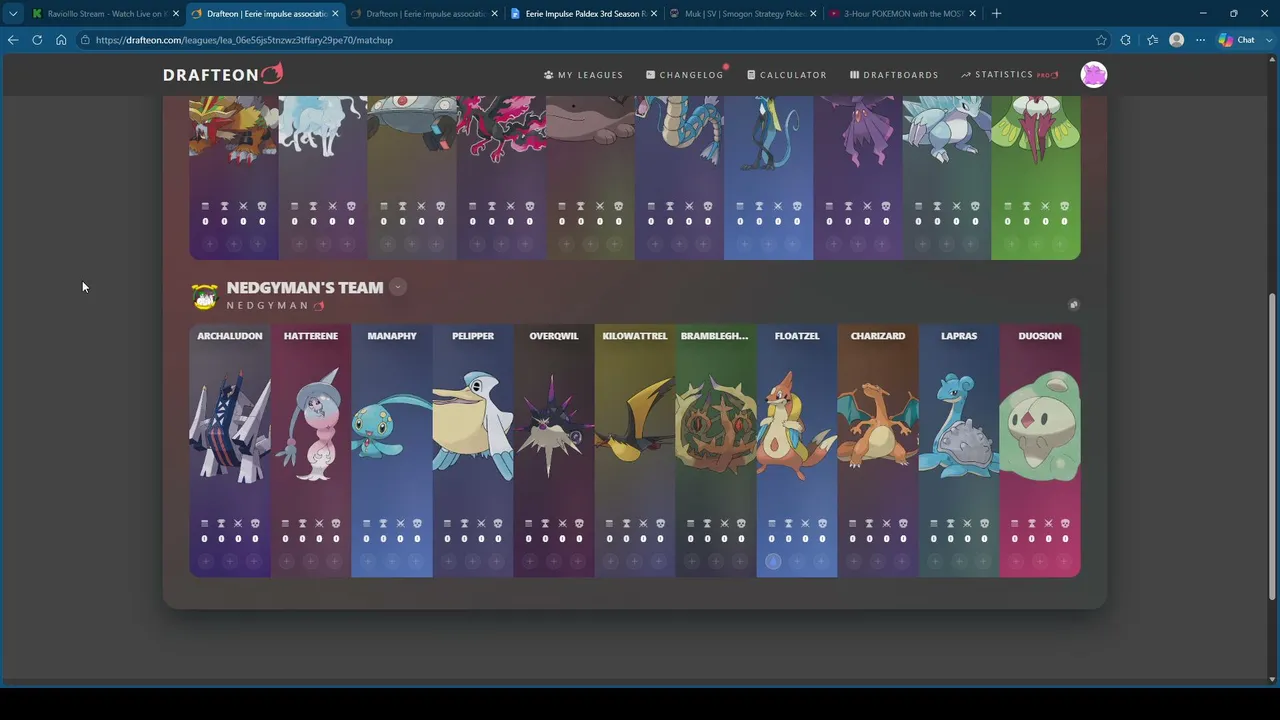Click the browser home icon
This screenshot has height=720, width=1280.
click(x=61, y=40)
